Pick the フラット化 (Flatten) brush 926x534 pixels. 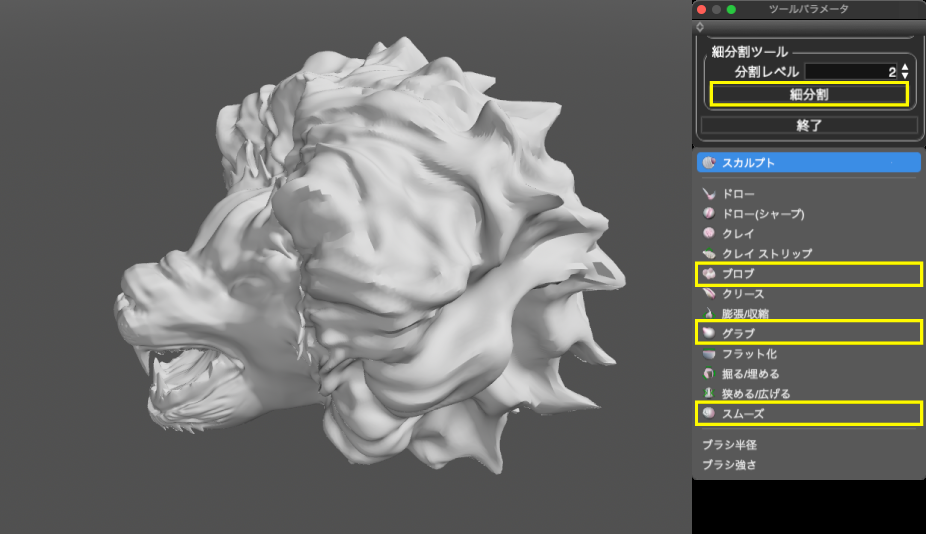pos(708,354)
